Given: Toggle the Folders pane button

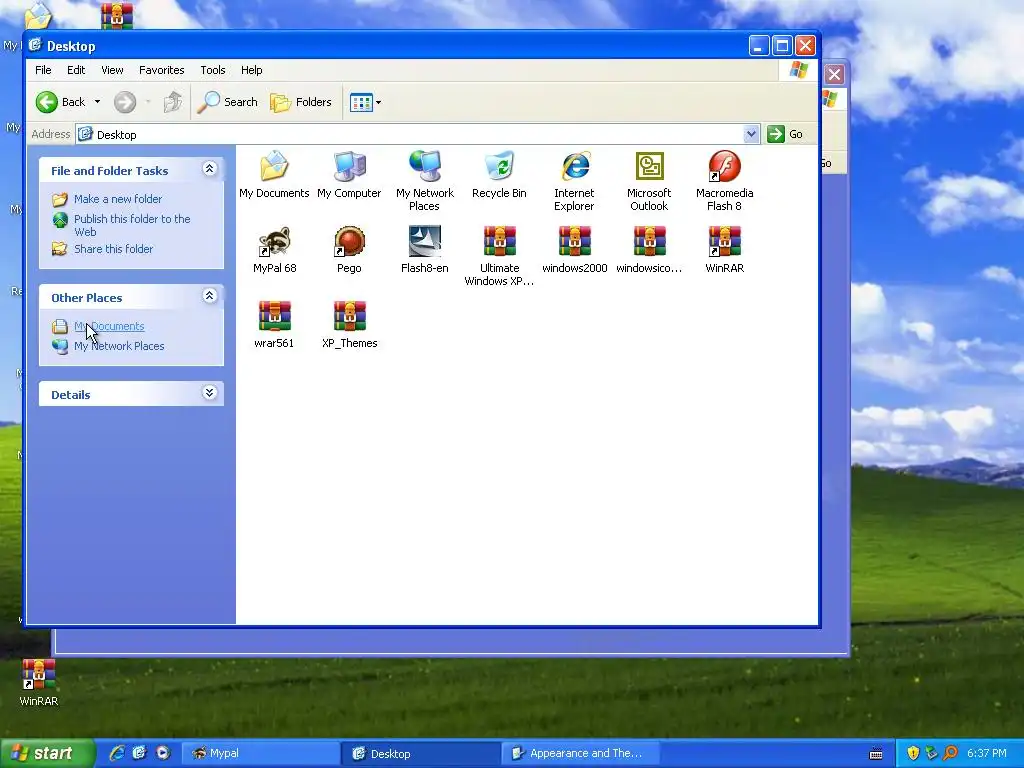Looking at the screenshot, I should (x=301, y=102).
